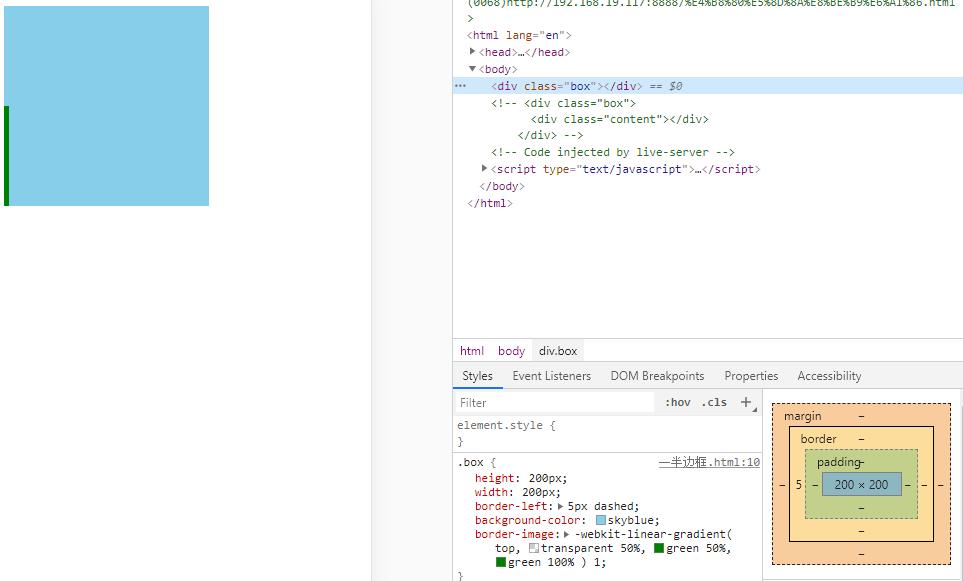This screenshot has height=581, width=963.
Task: Click the background-color property name
Action: pyautogui.click(x=527, y=520)
